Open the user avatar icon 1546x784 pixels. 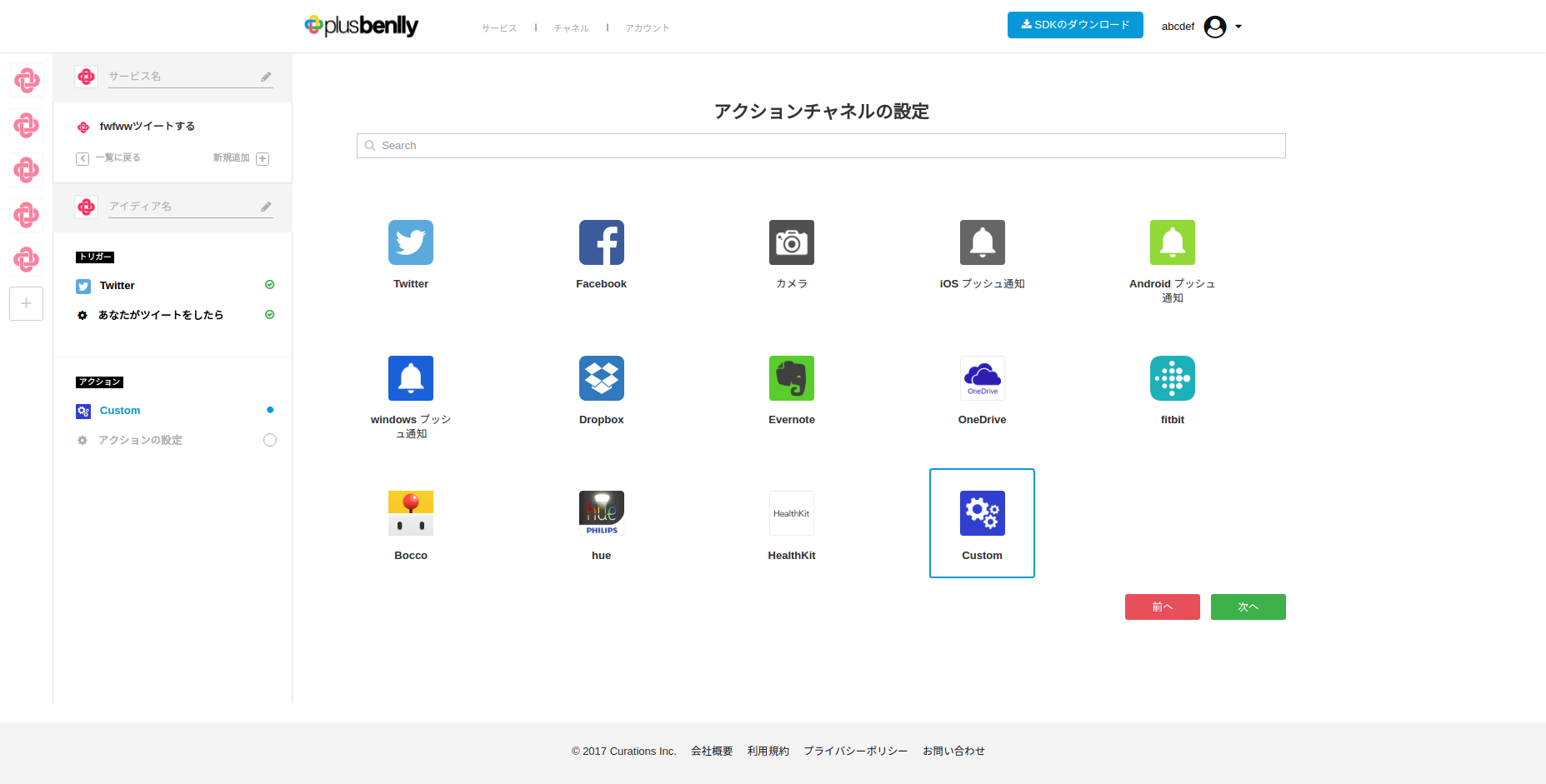[1215, 27]
